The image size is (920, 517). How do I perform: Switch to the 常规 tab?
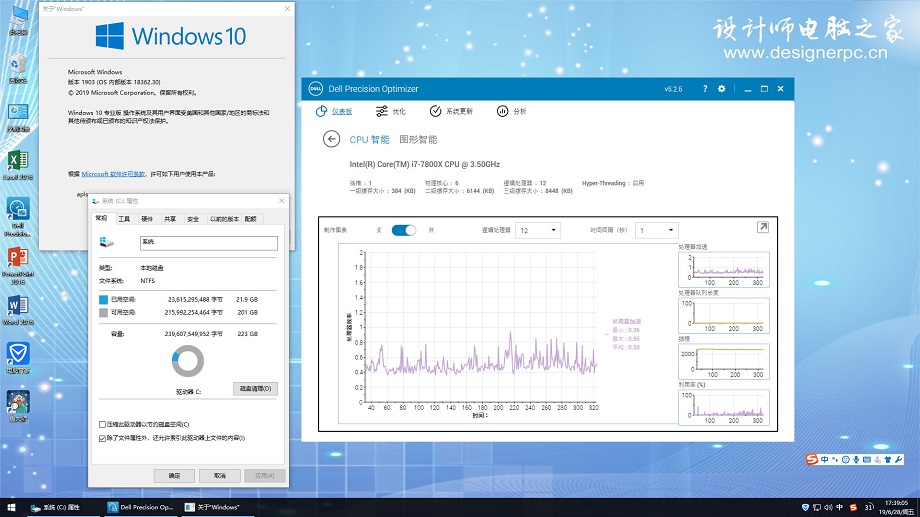click(102, 218)
